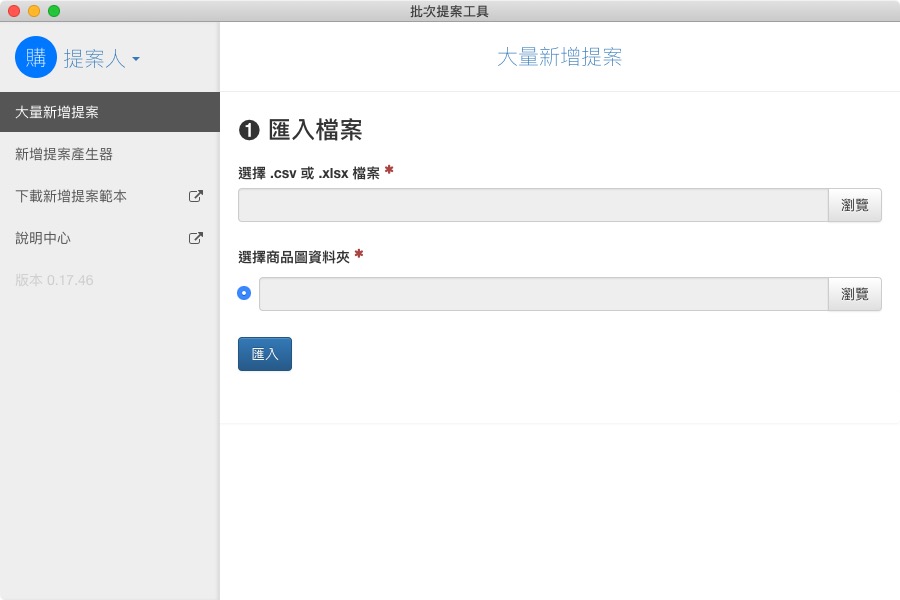
Task: Click the csv/xlsx file path field
Action: 533,205
